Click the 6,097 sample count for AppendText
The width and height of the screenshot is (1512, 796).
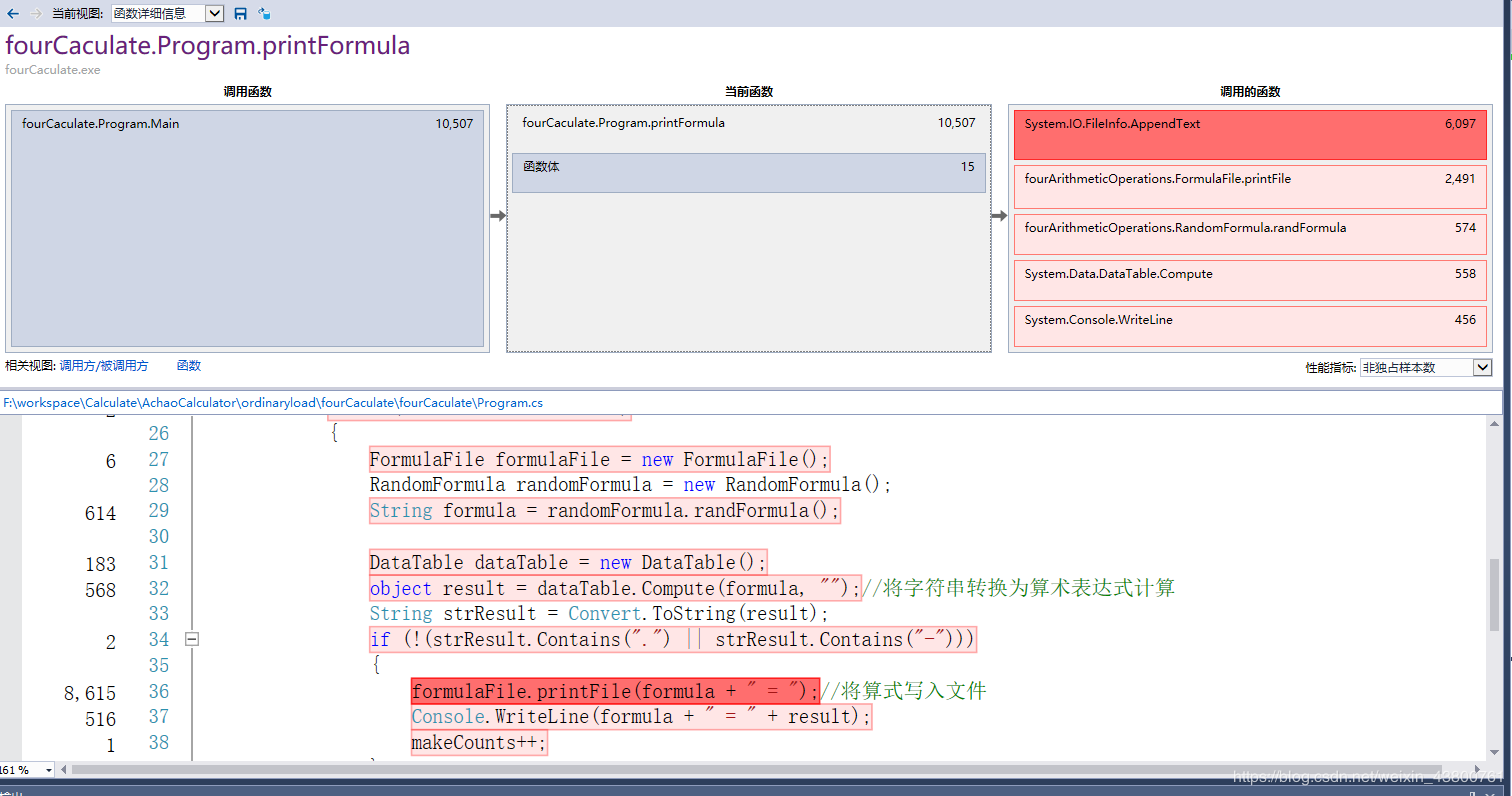click(x=1460, y=124)
